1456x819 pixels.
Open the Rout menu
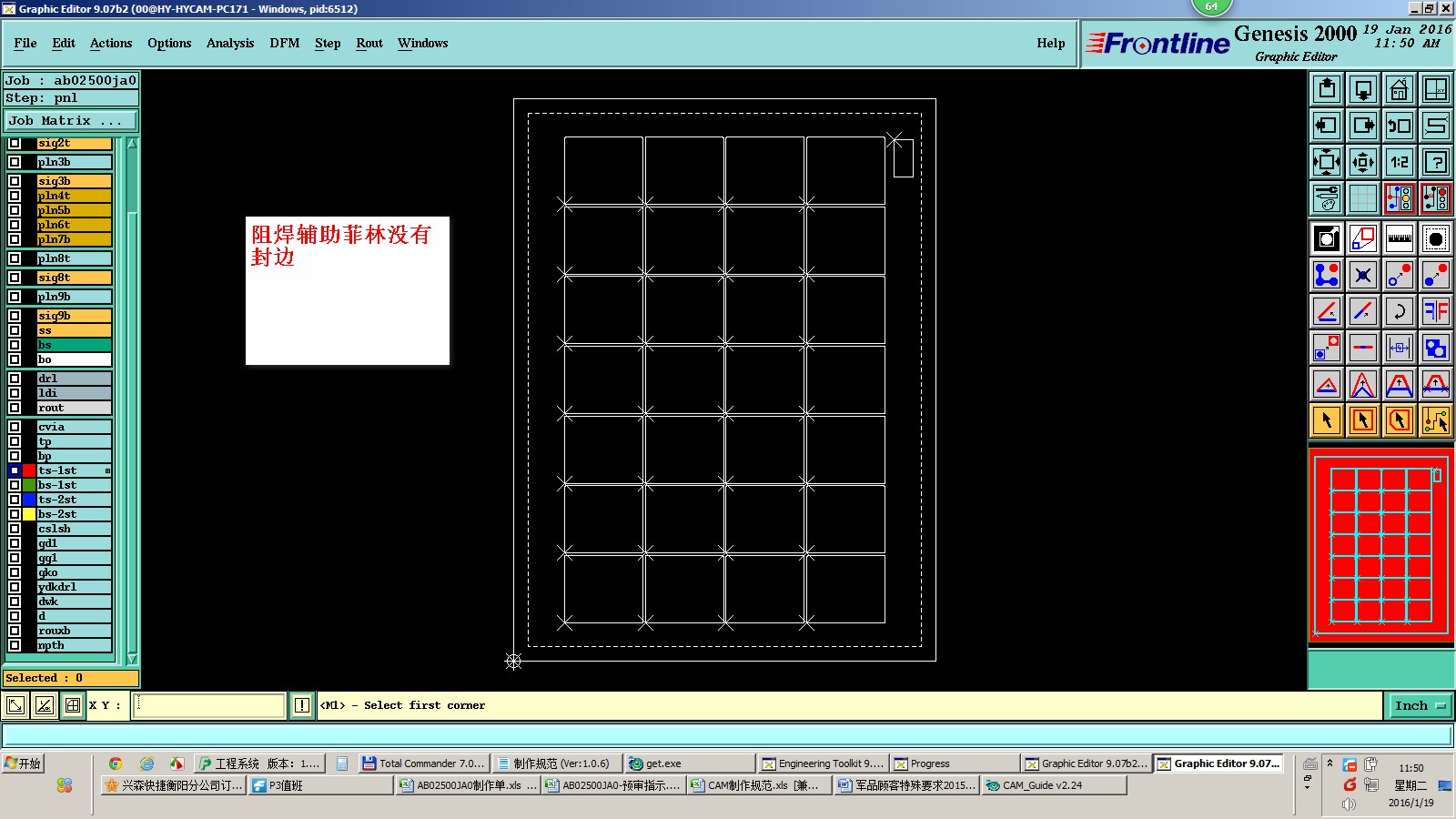tap(369, 43)
